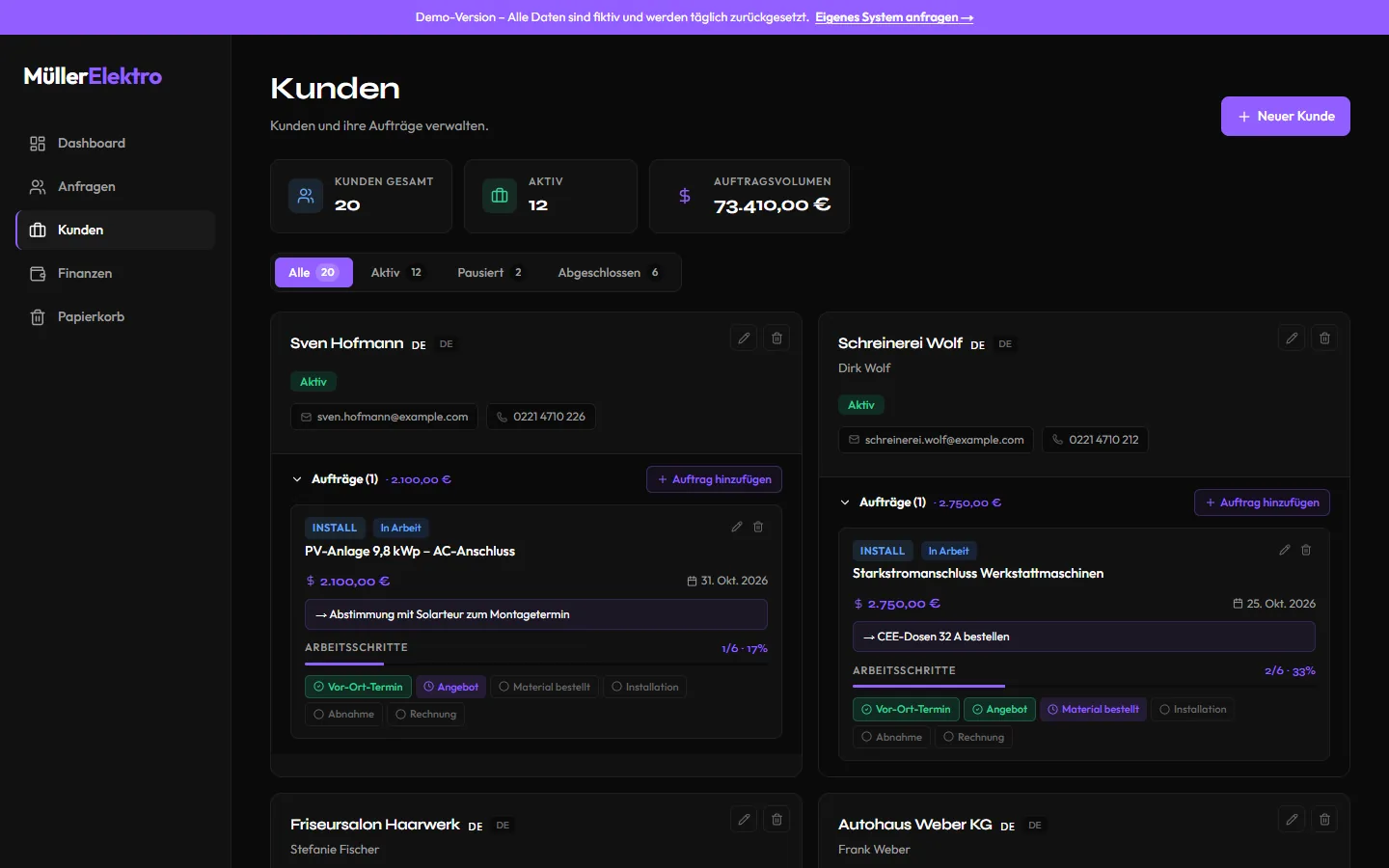Viewport: 1389px width, 868px height.
Task: Edit Autohaus Weber KG pencil icon
Action: 1292,820
